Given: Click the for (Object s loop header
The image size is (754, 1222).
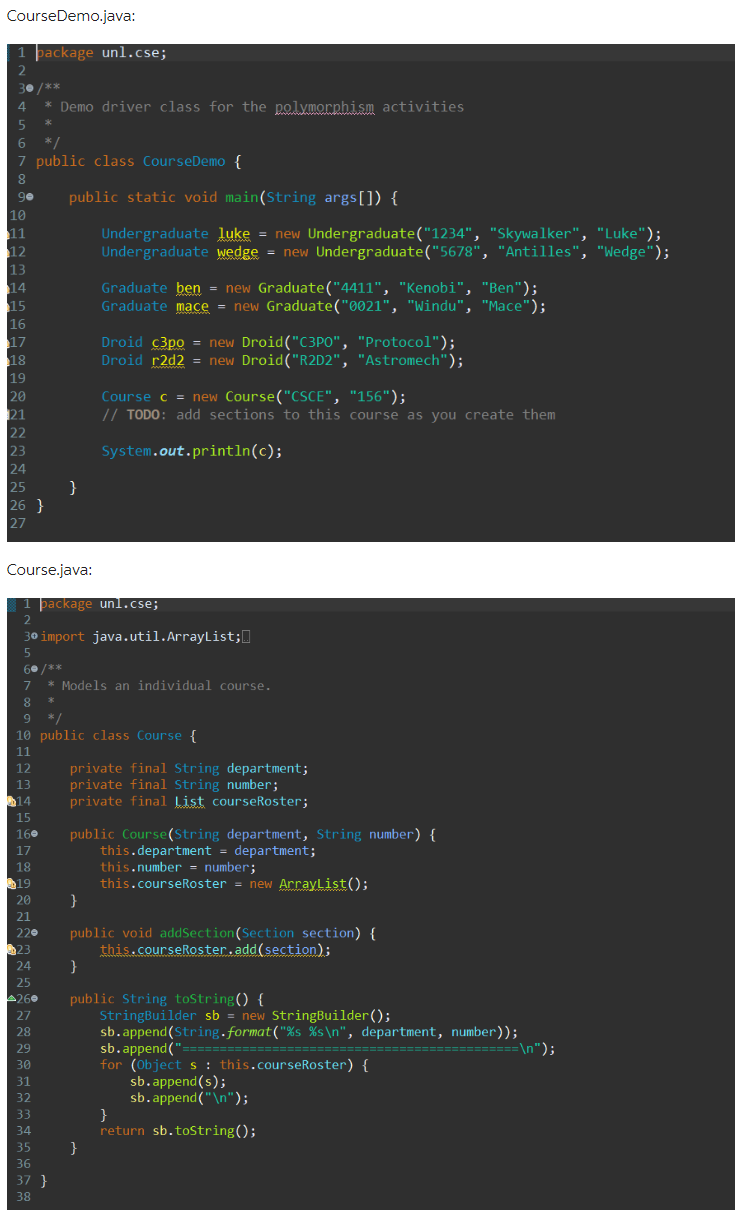Looking at the screenshot, I should 234,1064.
